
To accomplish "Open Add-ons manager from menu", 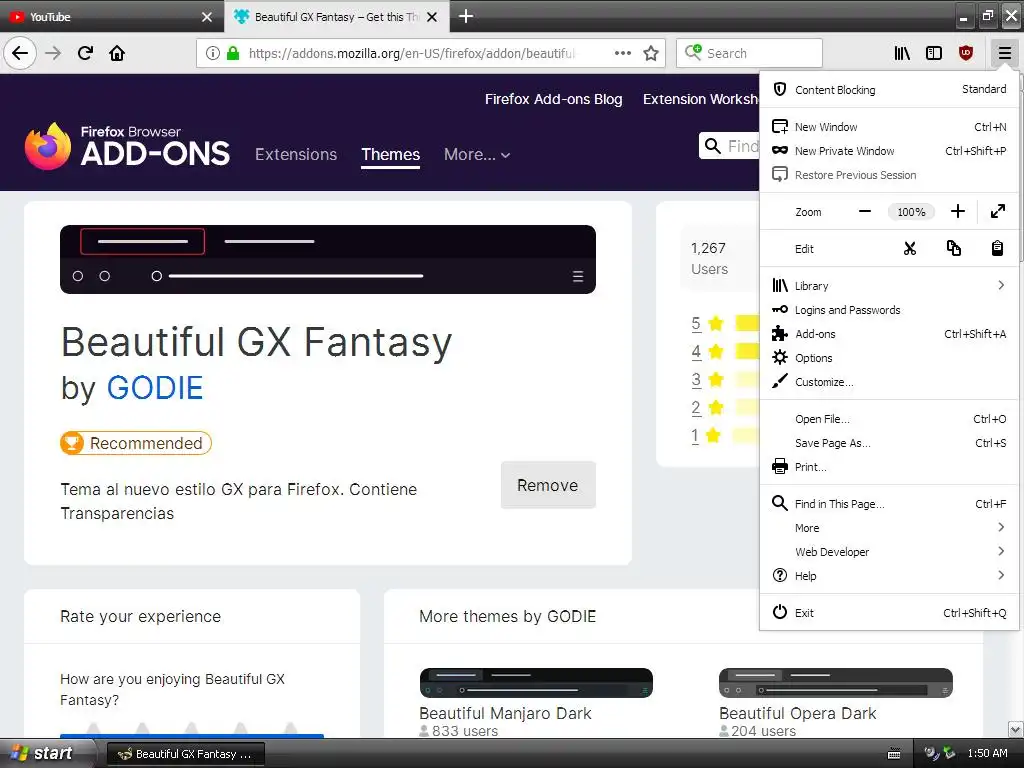I will pyautogui.click(x=889, y=334).
